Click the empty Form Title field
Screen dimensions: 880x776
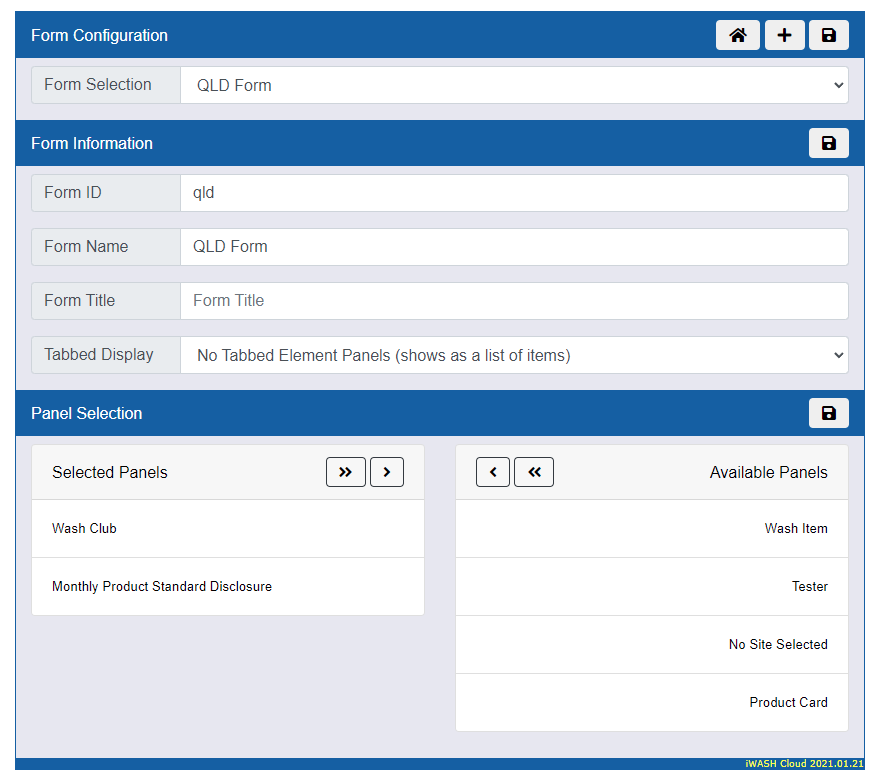[x=514, y=301]
